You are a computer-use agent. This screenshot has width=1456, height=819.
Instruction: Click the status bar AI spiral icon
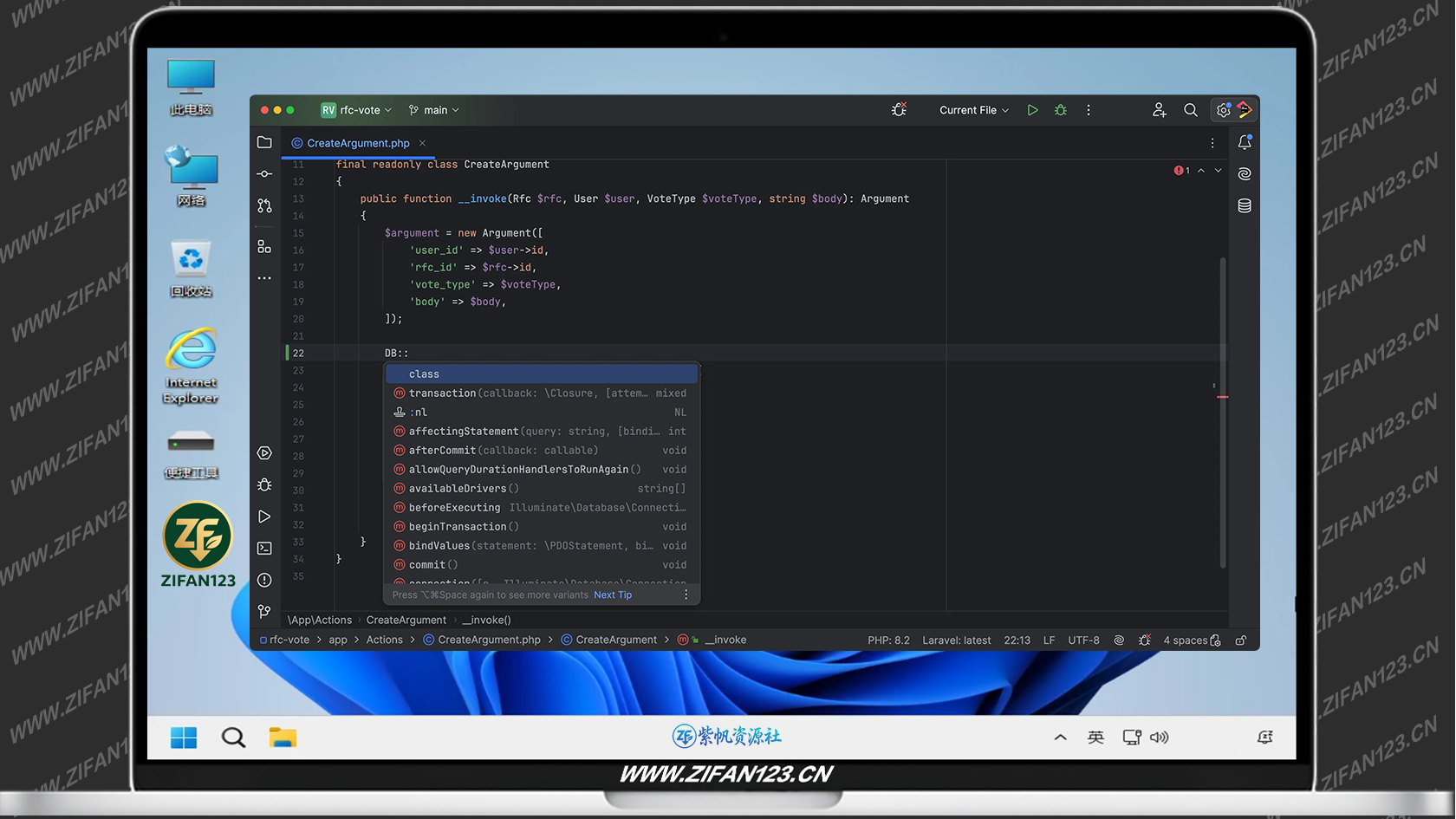1119,640
